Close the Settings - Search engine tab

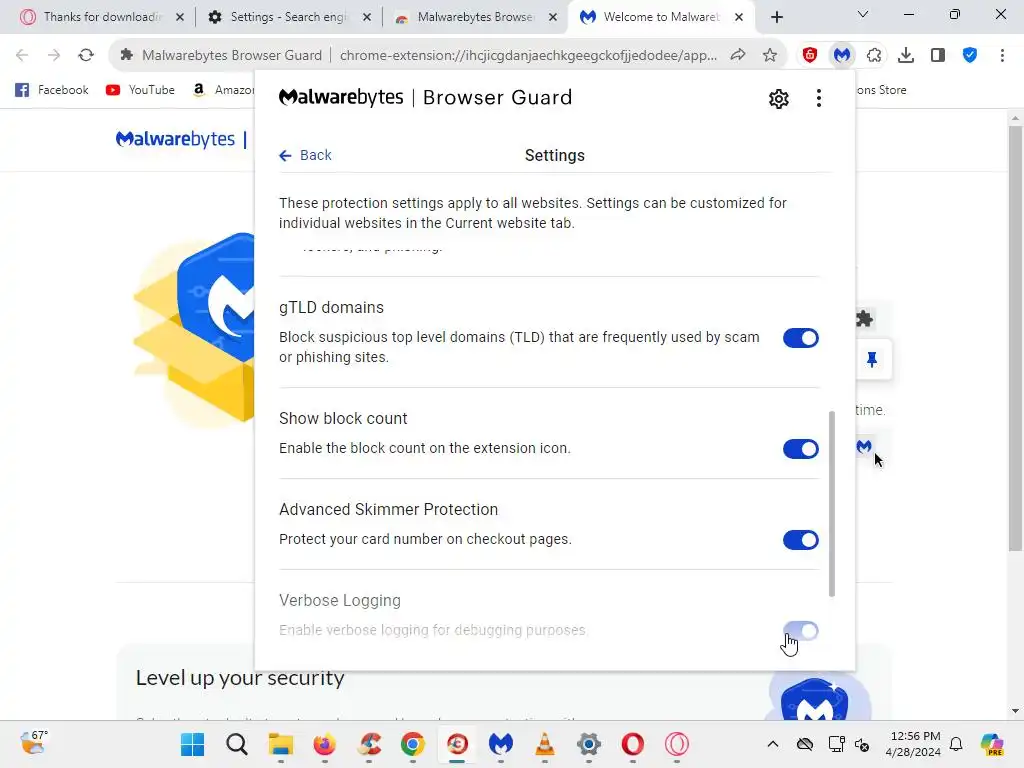[367, 17]
